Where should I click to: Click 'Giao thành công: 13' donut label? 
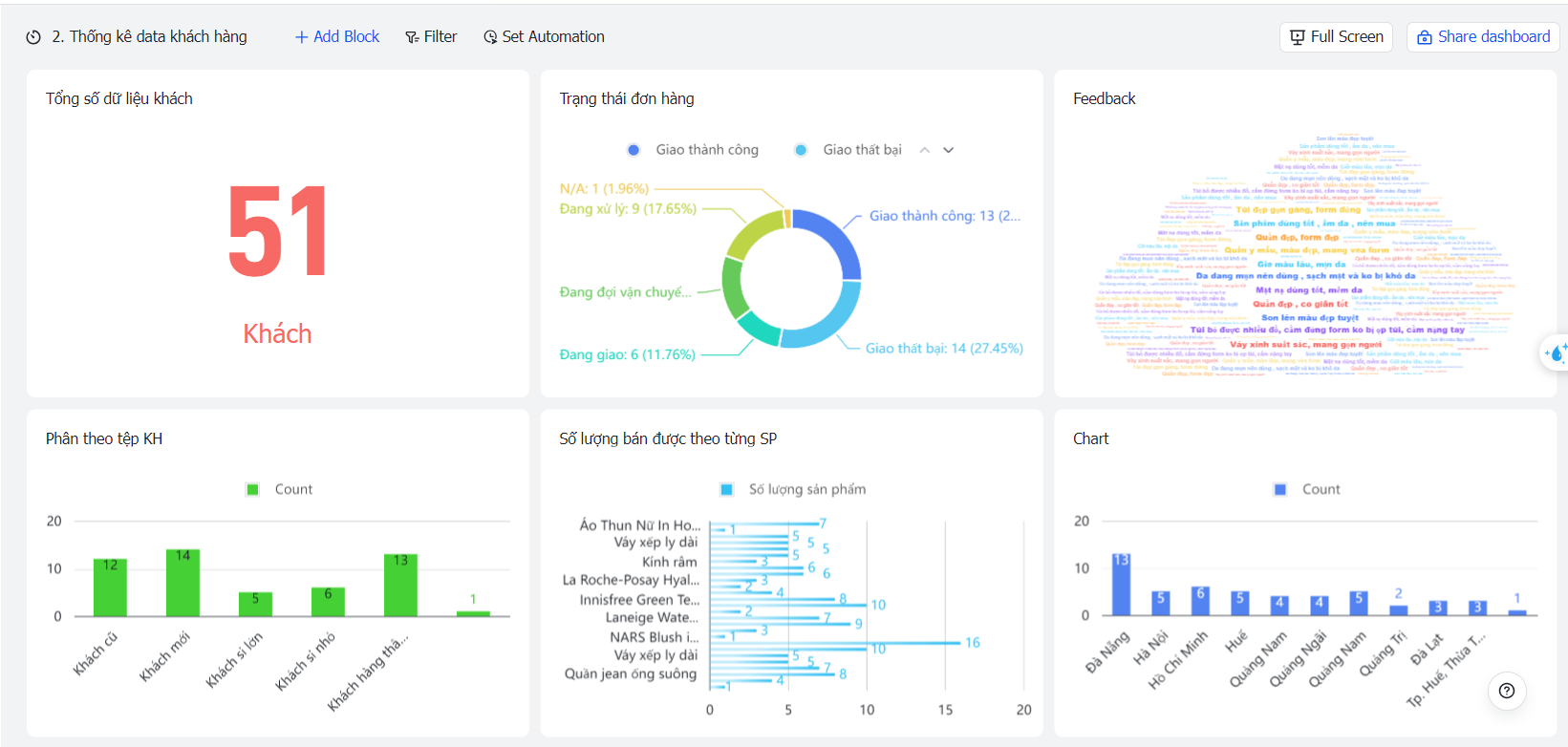[945, 216]
